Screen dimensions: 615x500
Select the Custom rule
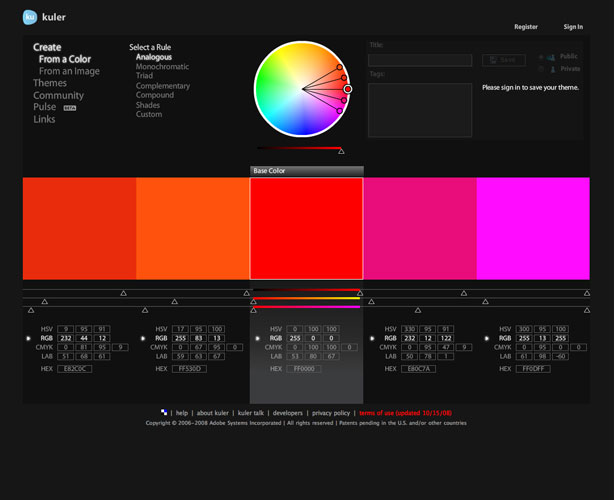coord(149,115)
